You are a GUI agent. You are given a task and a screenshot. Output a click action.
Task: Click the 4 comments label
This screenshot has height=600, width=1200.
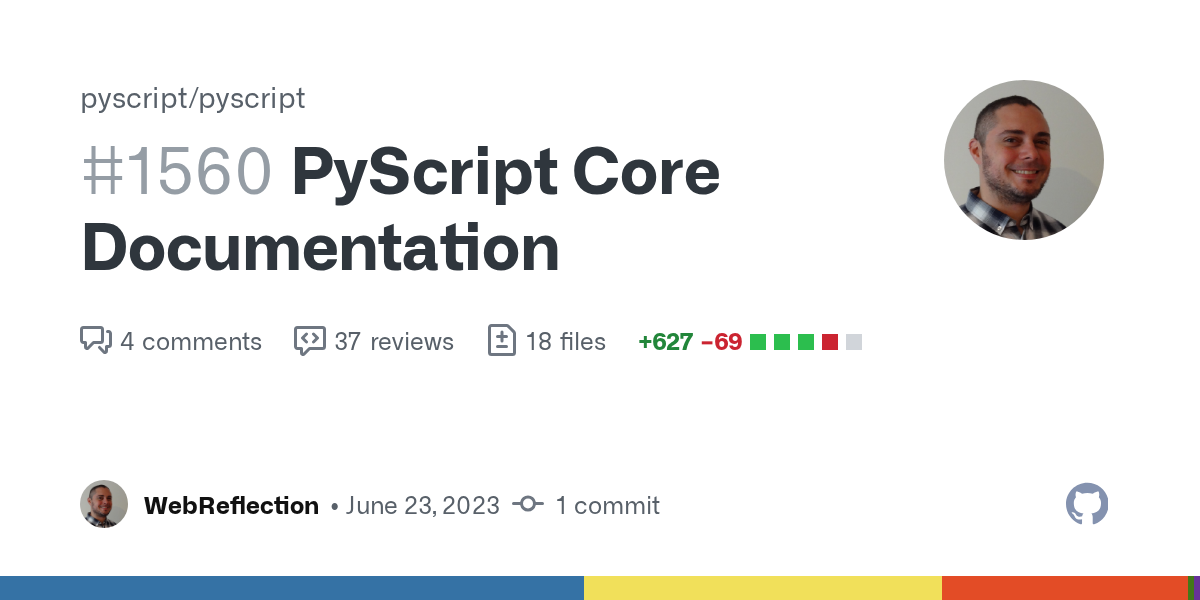(x=191, y=342)
